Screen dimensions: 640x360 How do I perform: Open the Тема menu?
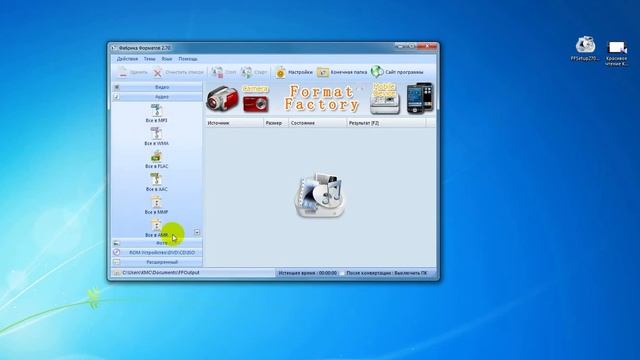[x=149, y=59]
